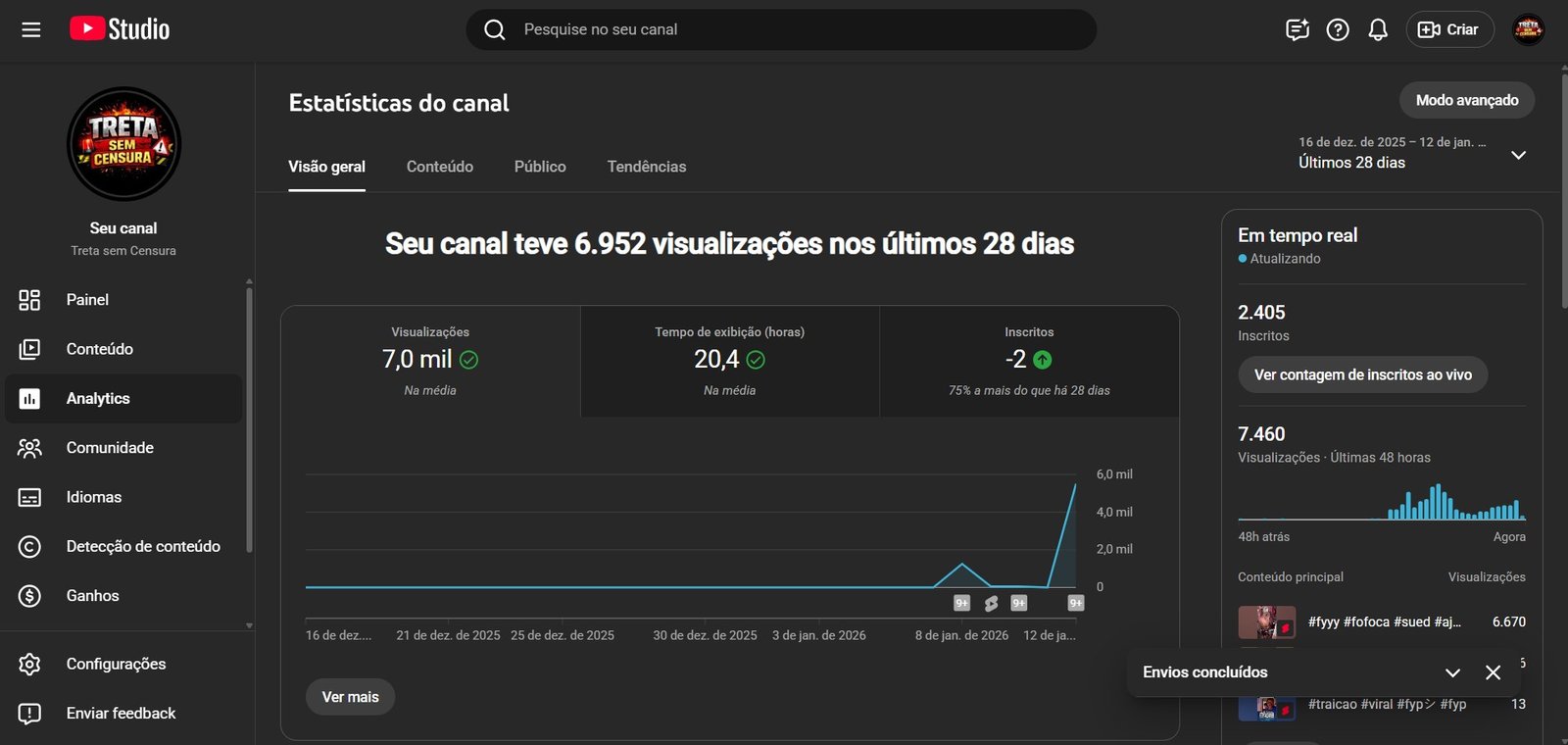The image size is (1568, 745).
Task: Click the "Atualizando" status text
Action: pyautogui.click(x=1285, y=259)
